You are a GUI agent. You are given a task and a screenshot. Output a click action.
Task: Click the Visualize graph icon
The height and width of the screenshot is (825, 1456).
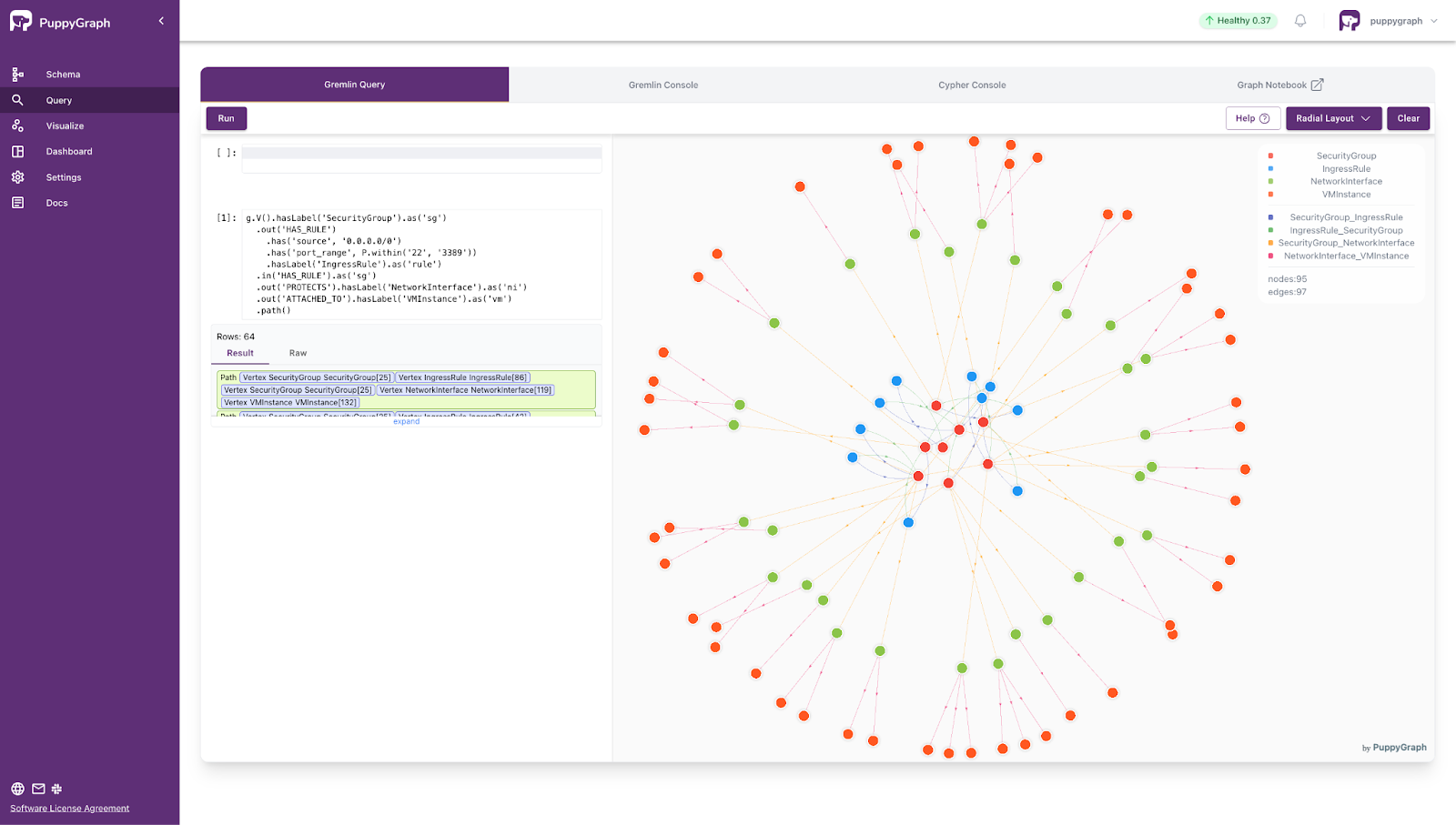pyautogui.click(x=17, y=126)
